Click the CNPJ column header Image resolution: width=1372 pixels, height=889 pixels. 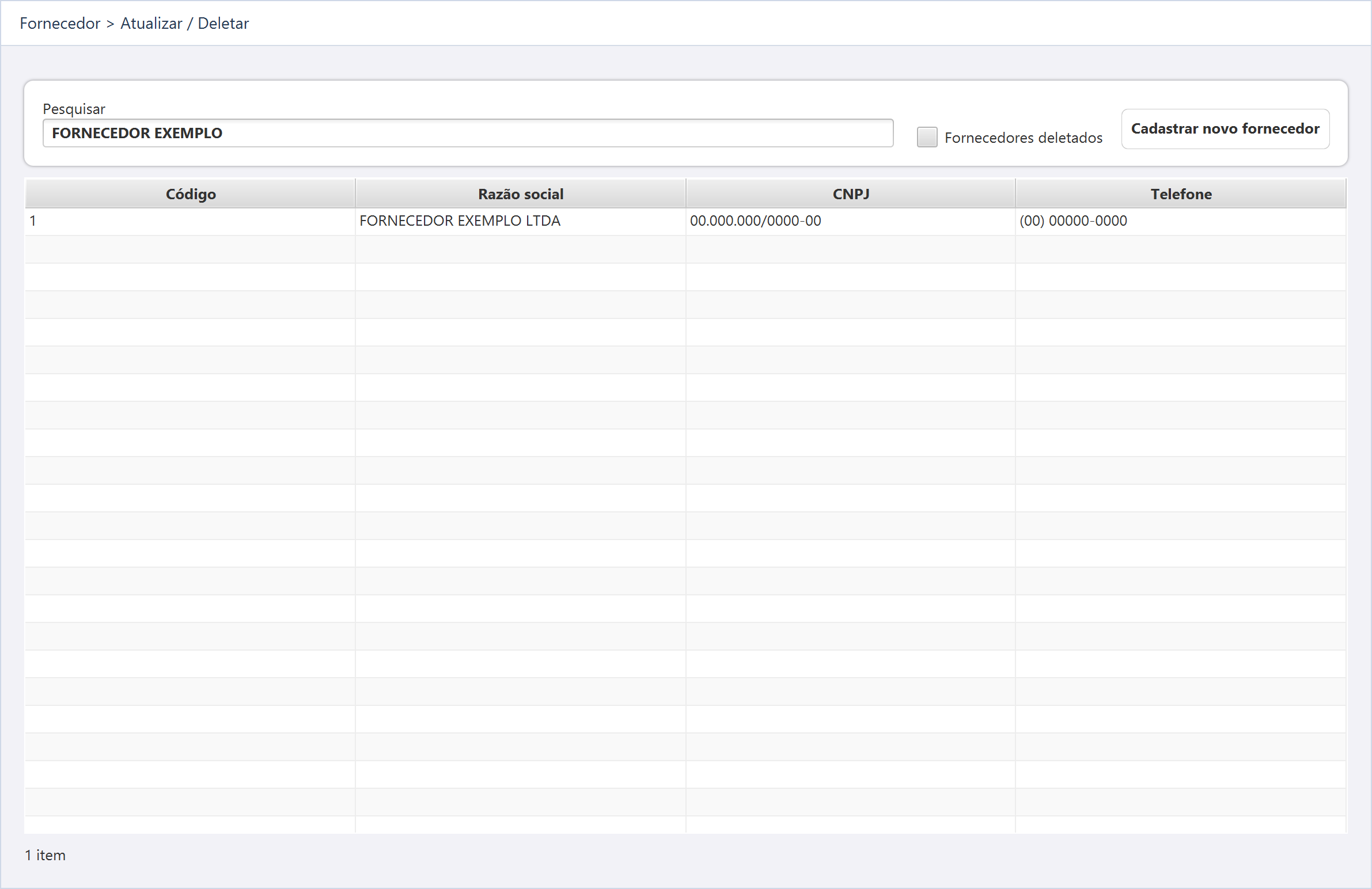(850, 193)
